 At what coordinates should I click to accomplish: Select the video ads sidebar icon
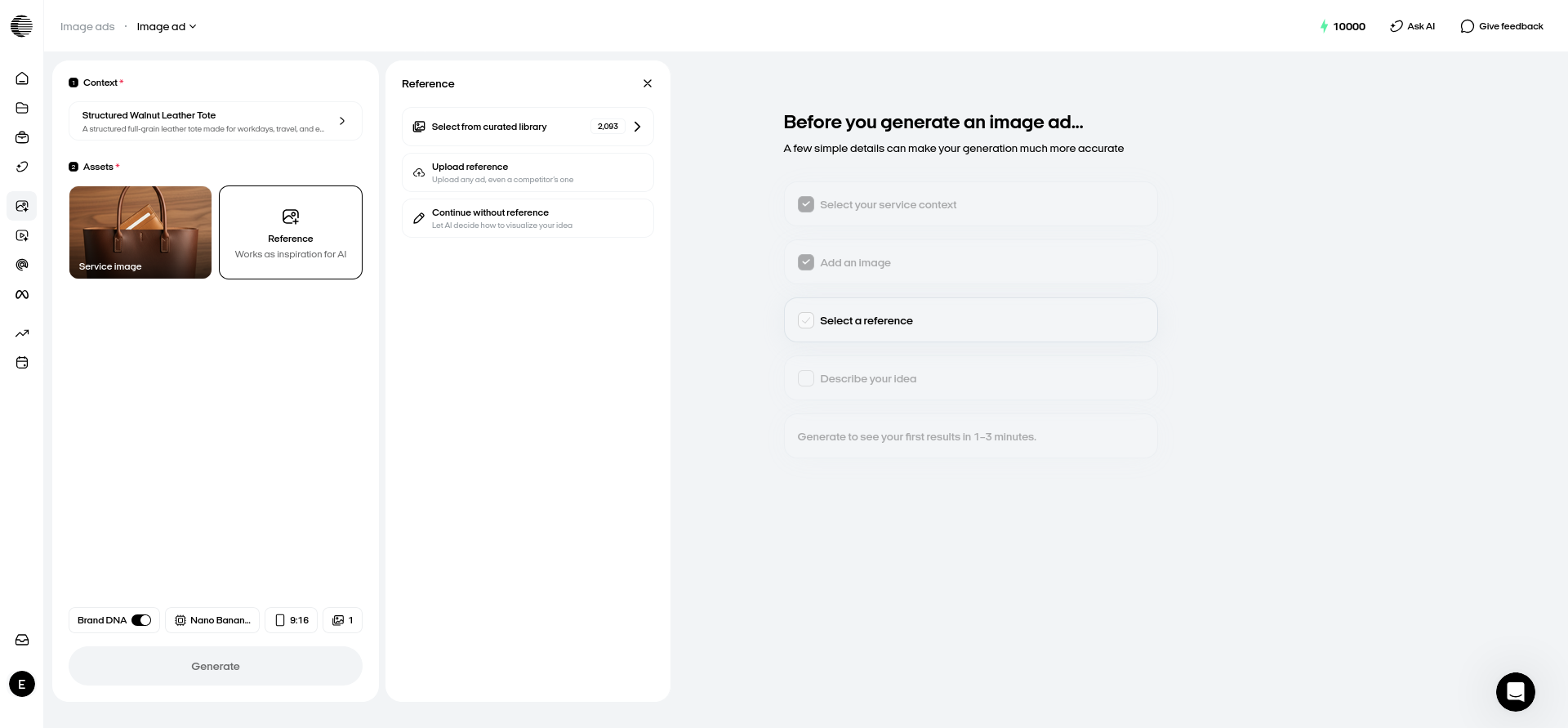tap(22, 235)
